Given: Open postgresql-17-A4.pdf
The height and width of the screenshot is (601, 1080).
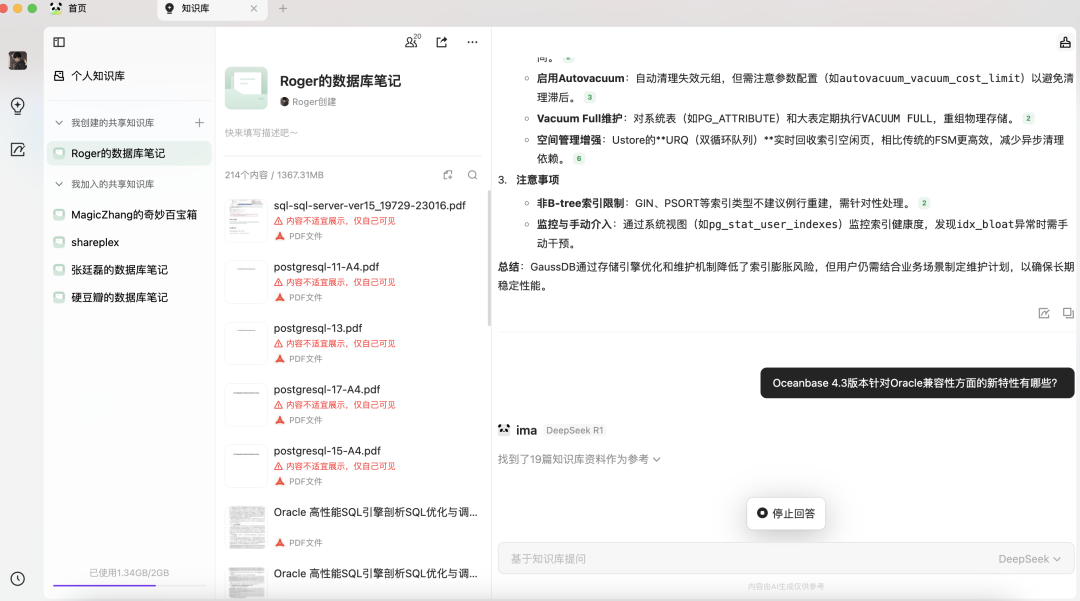Looking at the screenshot, I should coord(326,389).
